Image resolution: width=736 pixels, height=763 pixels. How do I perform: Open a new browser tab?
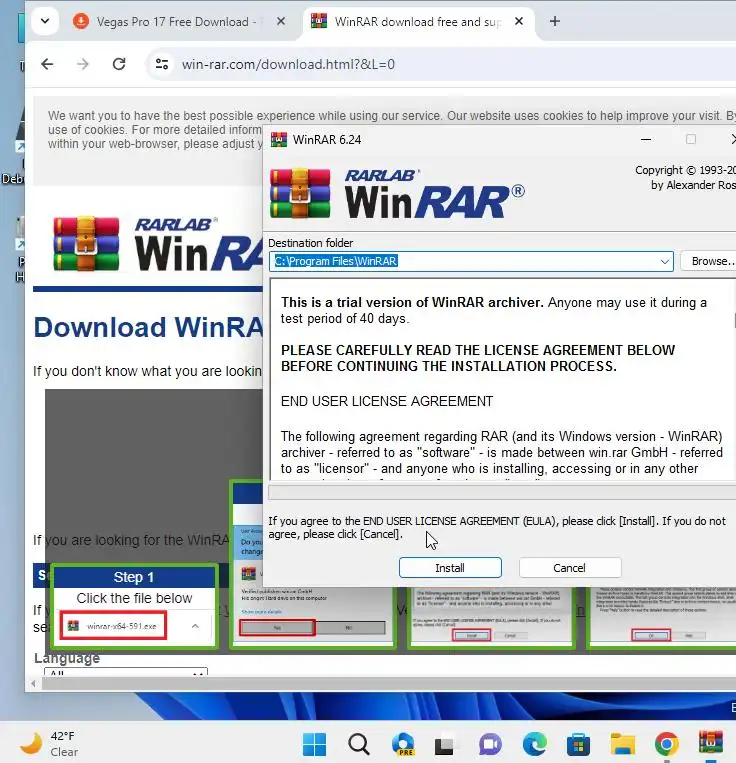point(555,21)
